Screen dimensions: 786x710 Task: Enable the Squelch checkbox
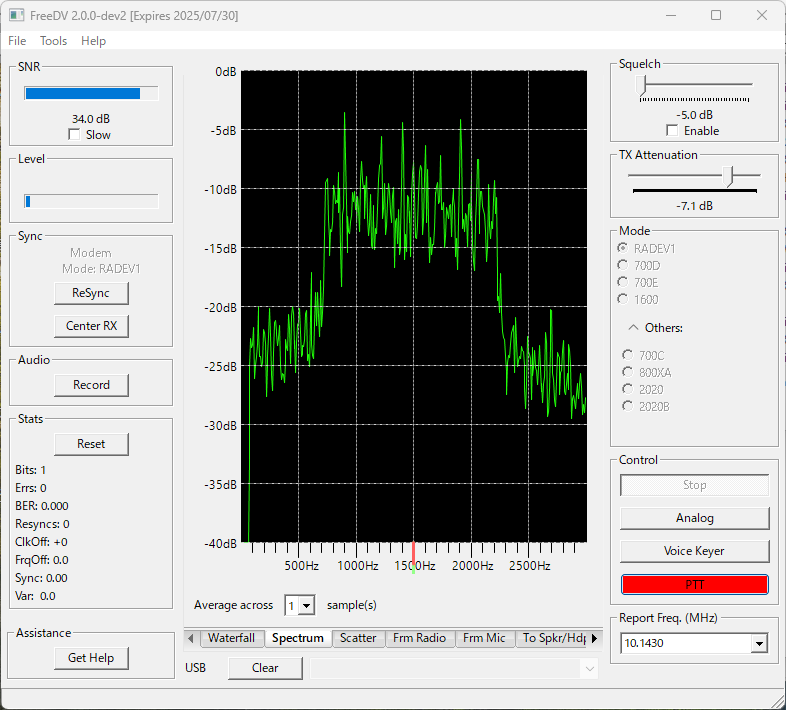[673, 131]
